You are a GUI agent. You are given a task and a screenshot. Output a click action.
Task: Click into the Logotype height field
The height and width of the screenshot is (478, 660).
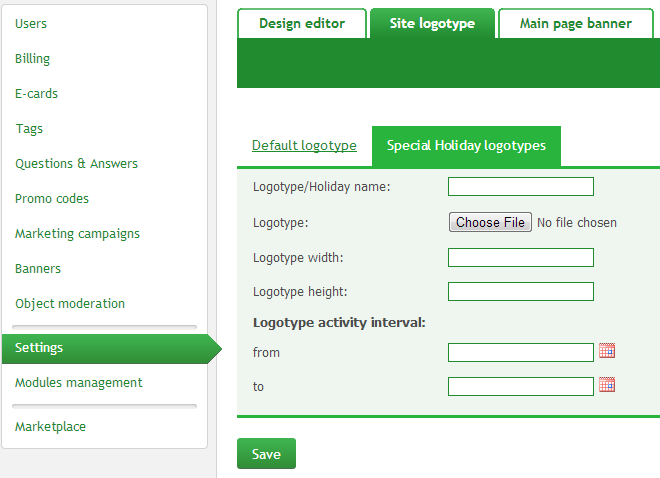click(521, 292)
